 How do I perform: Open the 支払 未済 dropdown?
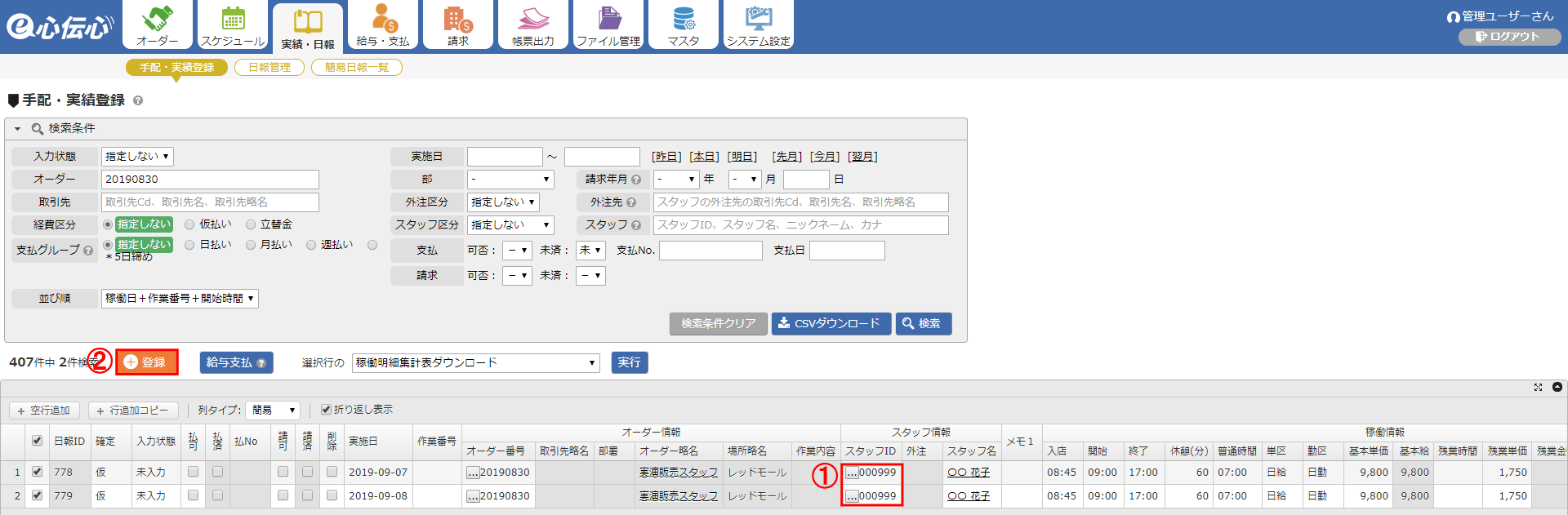(x=590, y=251)
